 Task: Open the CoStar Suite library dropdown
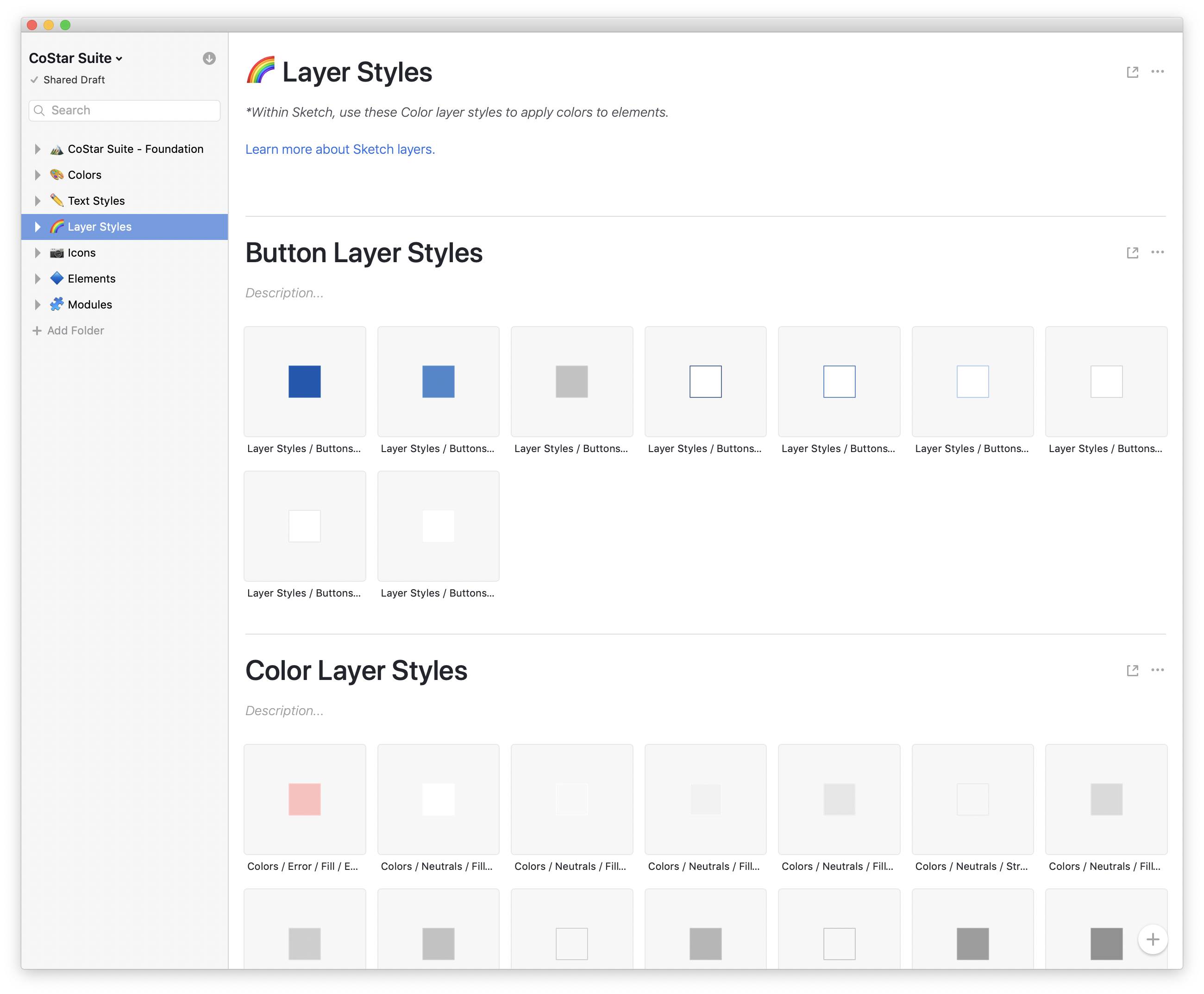tap(75, 58)
